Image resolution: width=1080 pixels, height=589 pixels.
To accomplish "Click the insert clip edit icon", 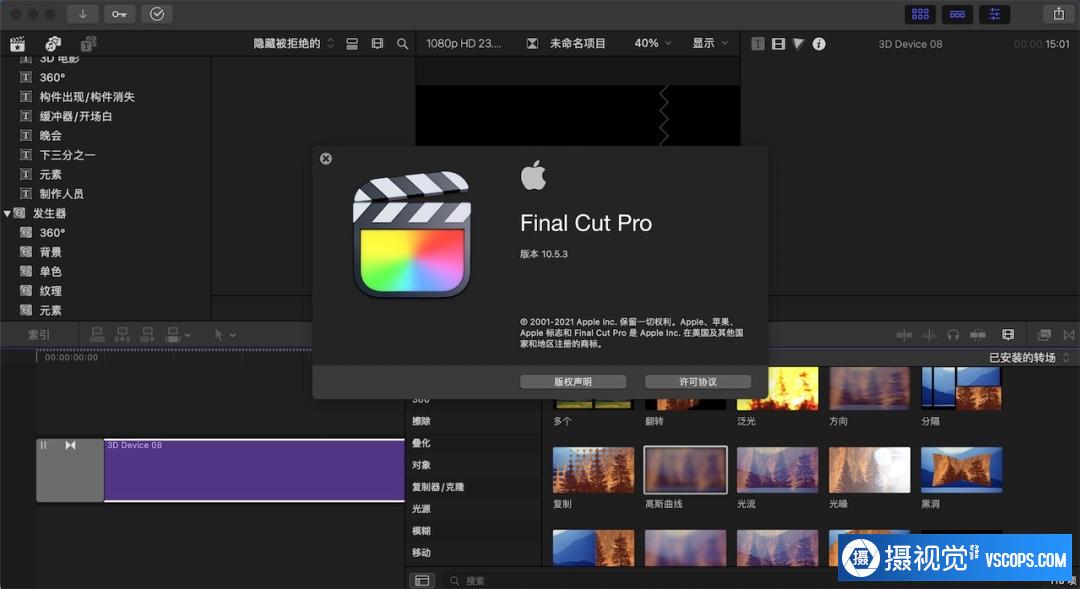I will [122, 335].
